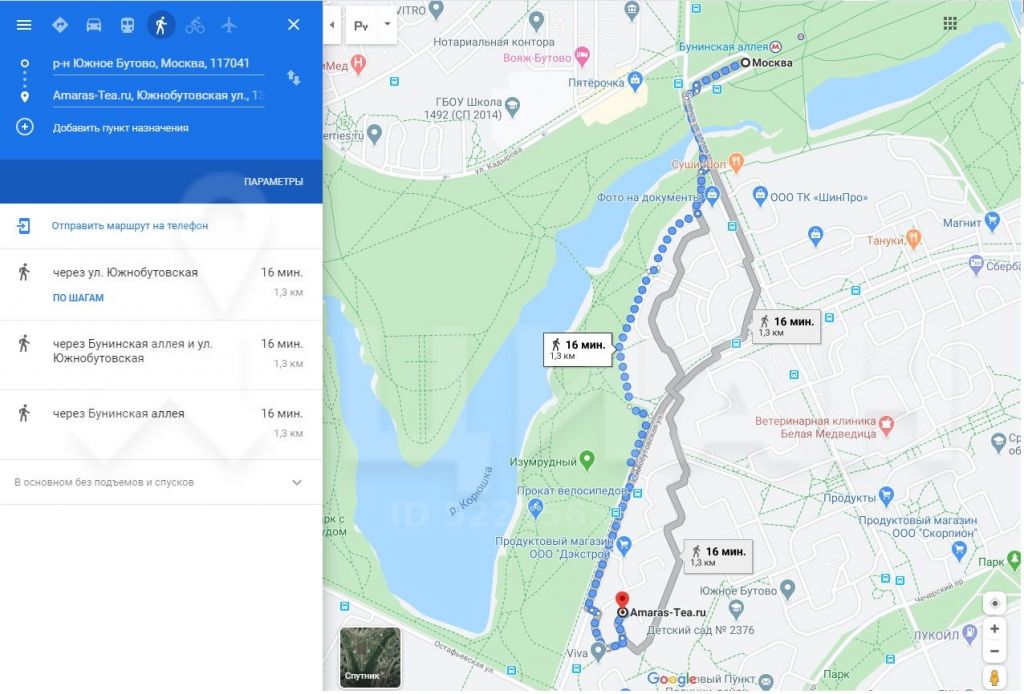
Task: Open ПАРАМЕТРЫ route options
Action: tap(274, 181)
